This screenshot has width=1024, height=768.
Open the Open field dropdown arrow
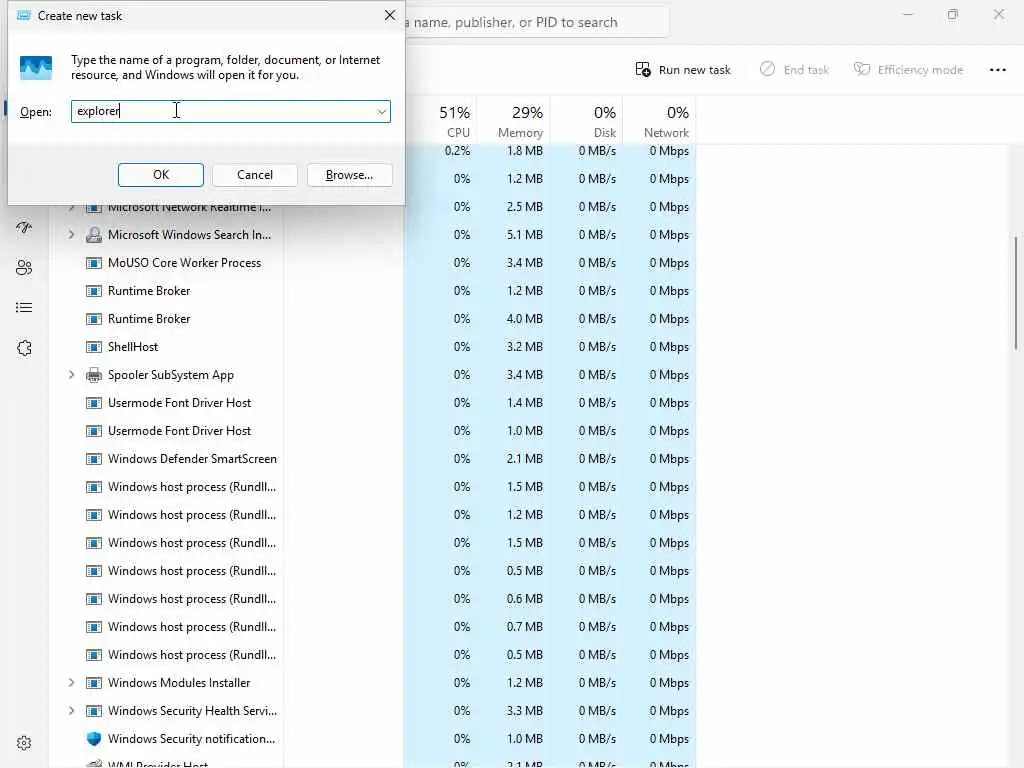(381, 112)
